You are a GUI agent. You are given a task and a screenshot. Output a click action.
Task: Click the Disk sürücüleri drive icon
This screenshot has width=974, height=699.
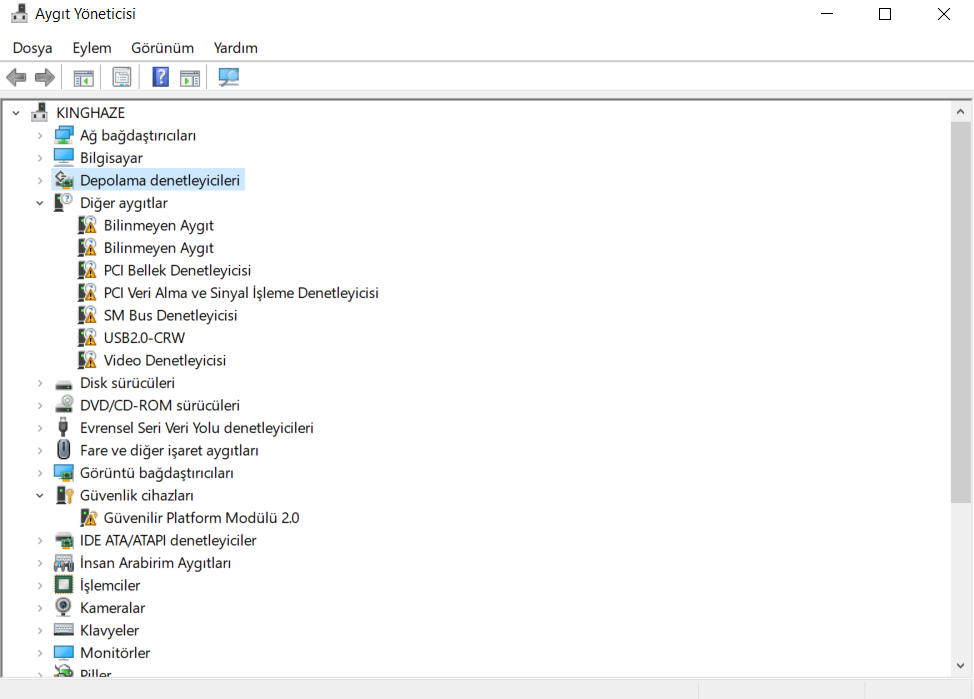[x=63, y=384]
